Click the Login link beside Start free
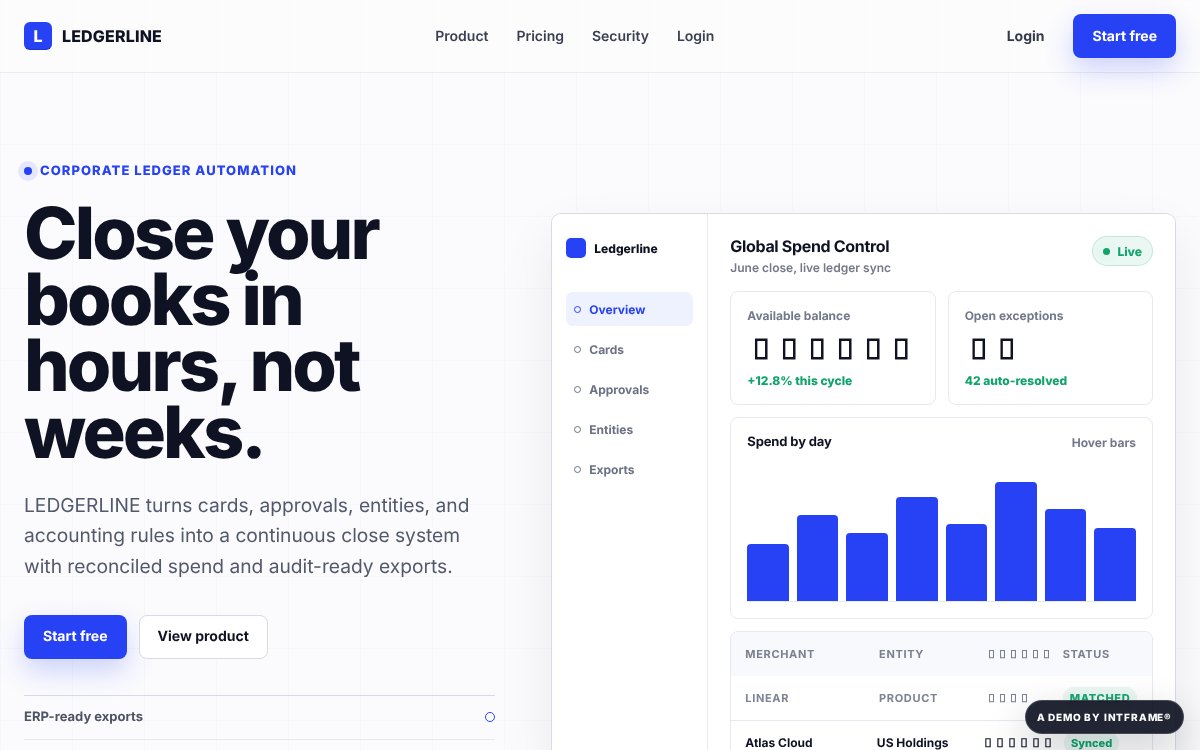 [1025, 36]
